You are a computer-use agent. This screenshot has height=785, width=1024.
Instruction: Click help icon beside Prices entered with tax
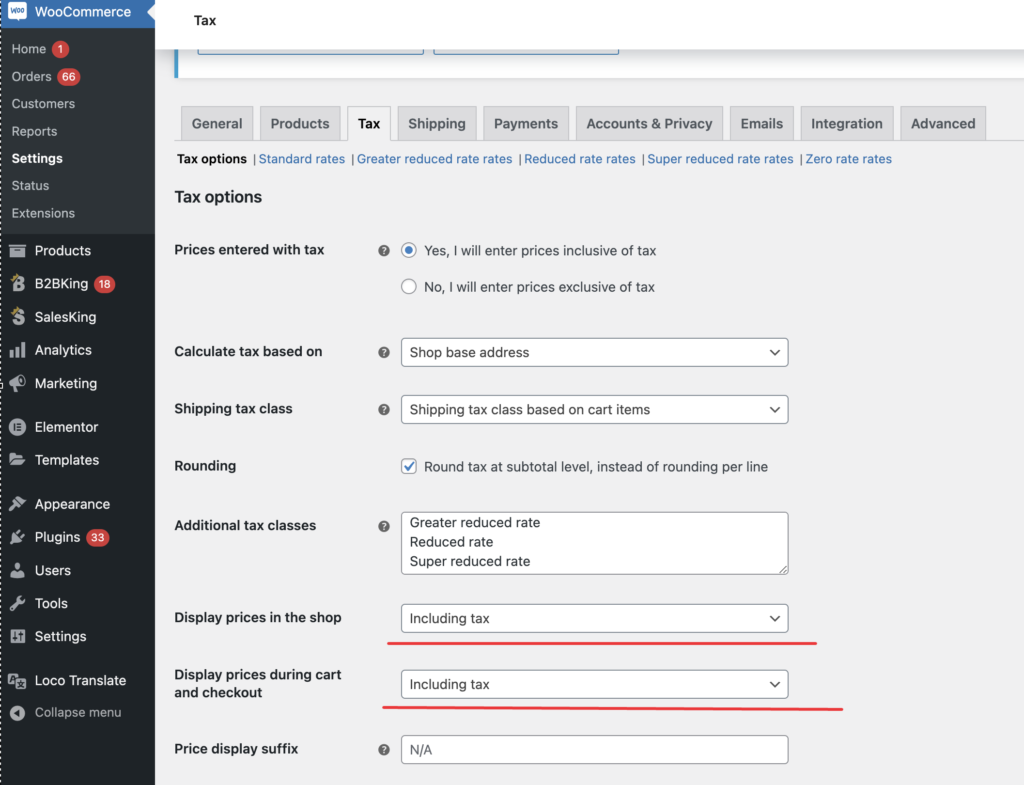[384, 251]
